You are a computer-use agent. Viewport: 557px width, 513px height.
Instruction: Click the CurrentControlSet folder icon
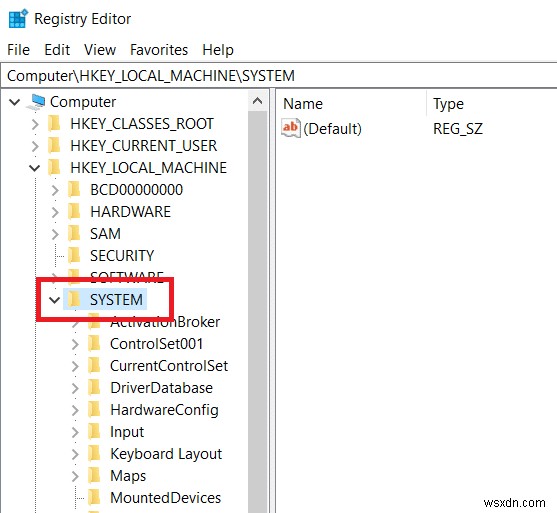click(x=94, y=366)
